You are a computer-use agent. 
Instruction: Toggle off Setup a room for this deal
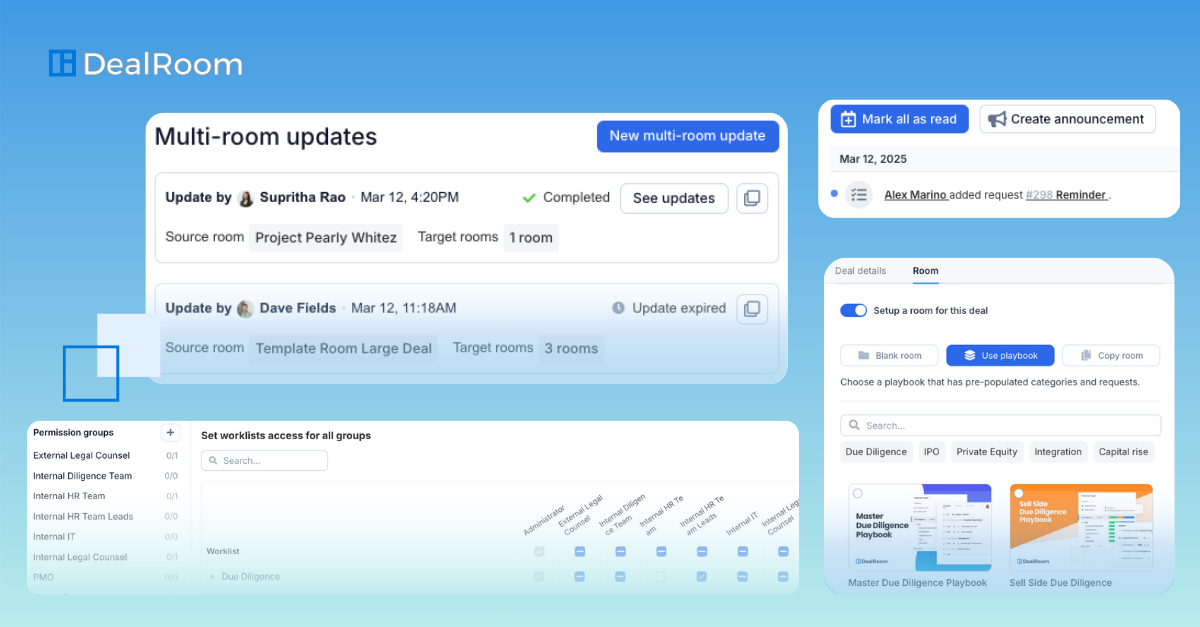[853, 311]
